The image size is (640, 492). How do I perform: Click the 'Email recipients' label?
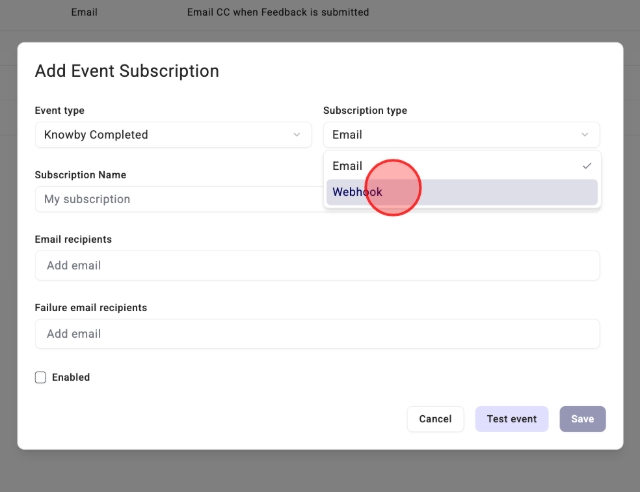point(73,239)
